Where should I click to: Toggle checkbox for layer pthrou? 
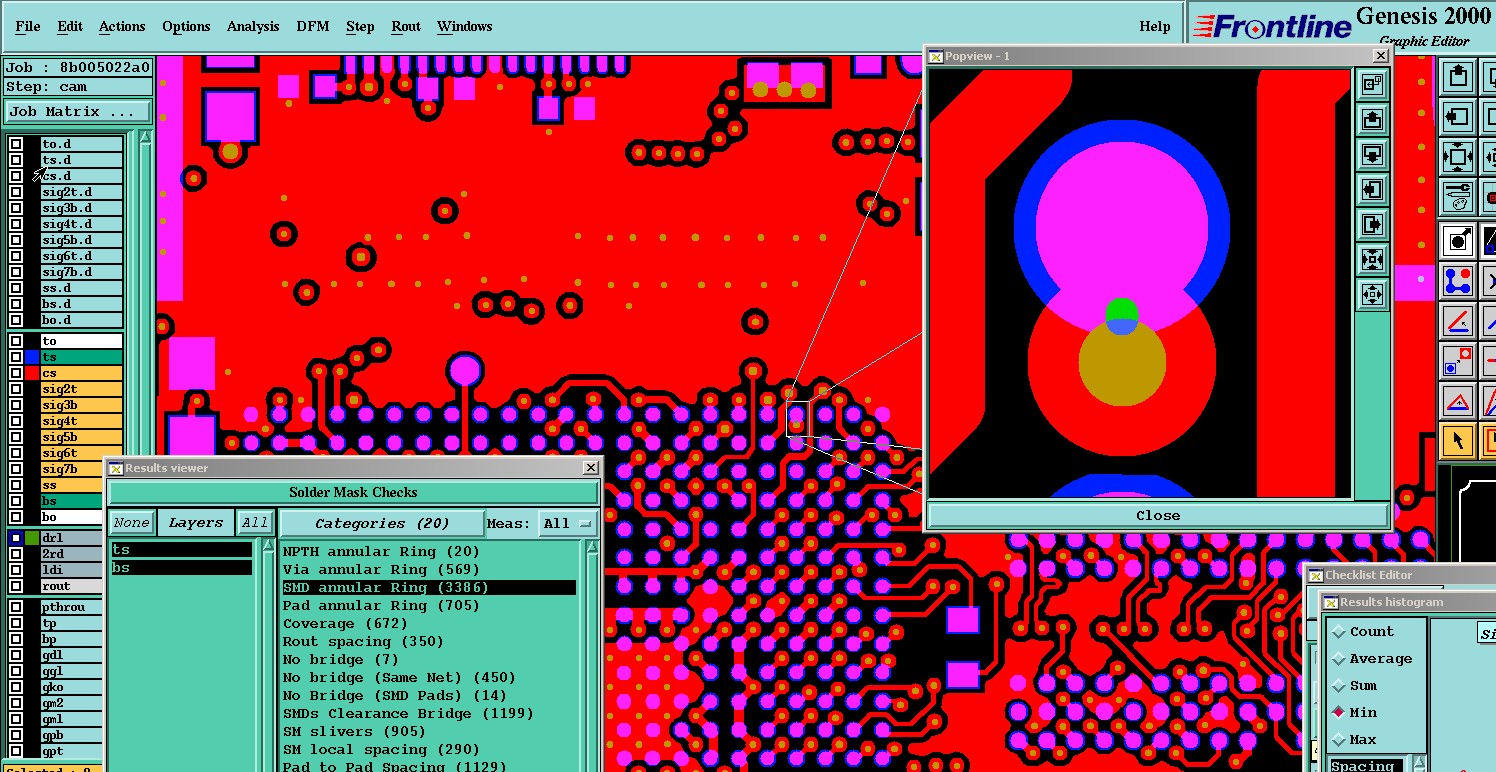click(16, 607)
